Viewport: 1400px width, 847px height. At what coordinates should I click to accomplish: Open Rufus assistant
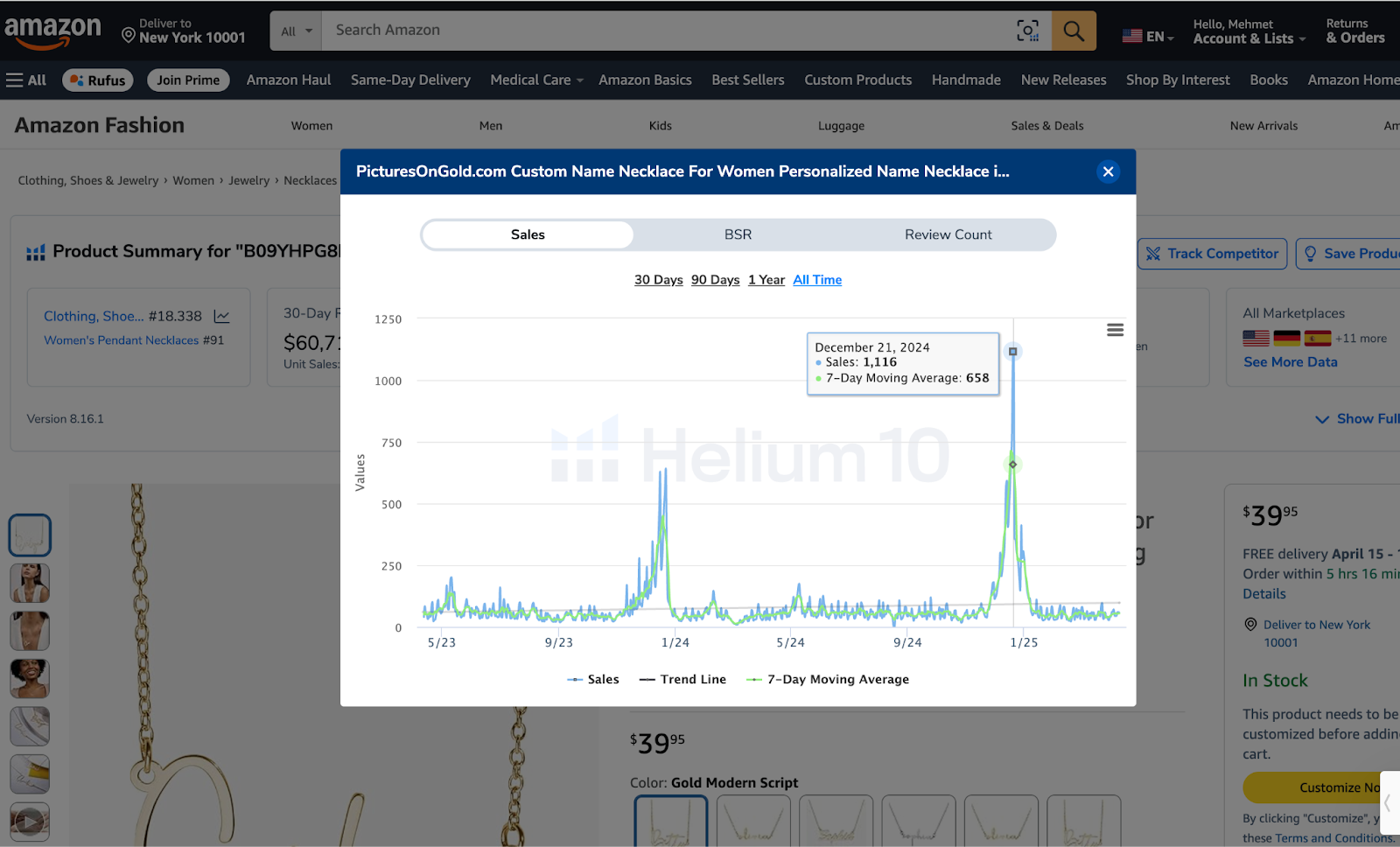(98, 80)
